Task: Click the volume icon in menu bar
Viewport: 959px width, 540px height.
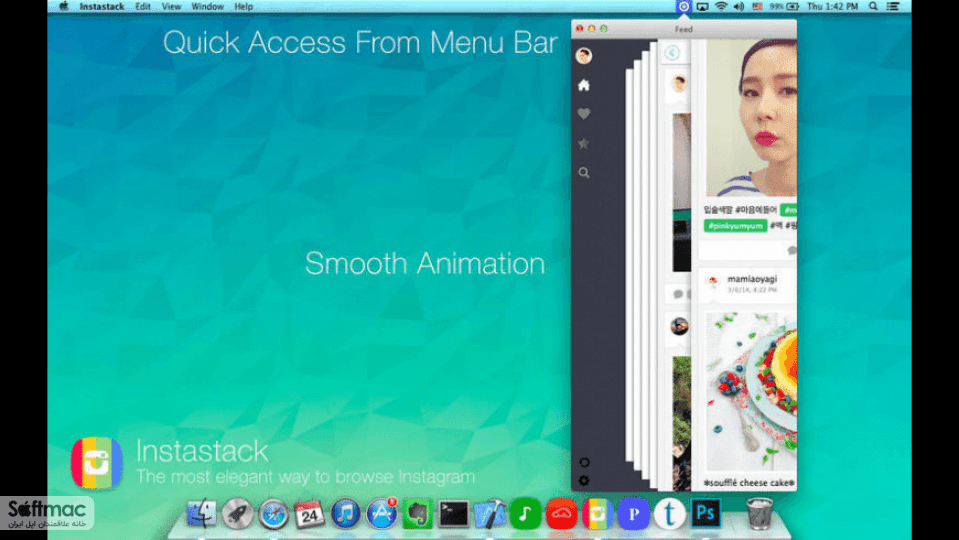Action: tap(739, 6)
